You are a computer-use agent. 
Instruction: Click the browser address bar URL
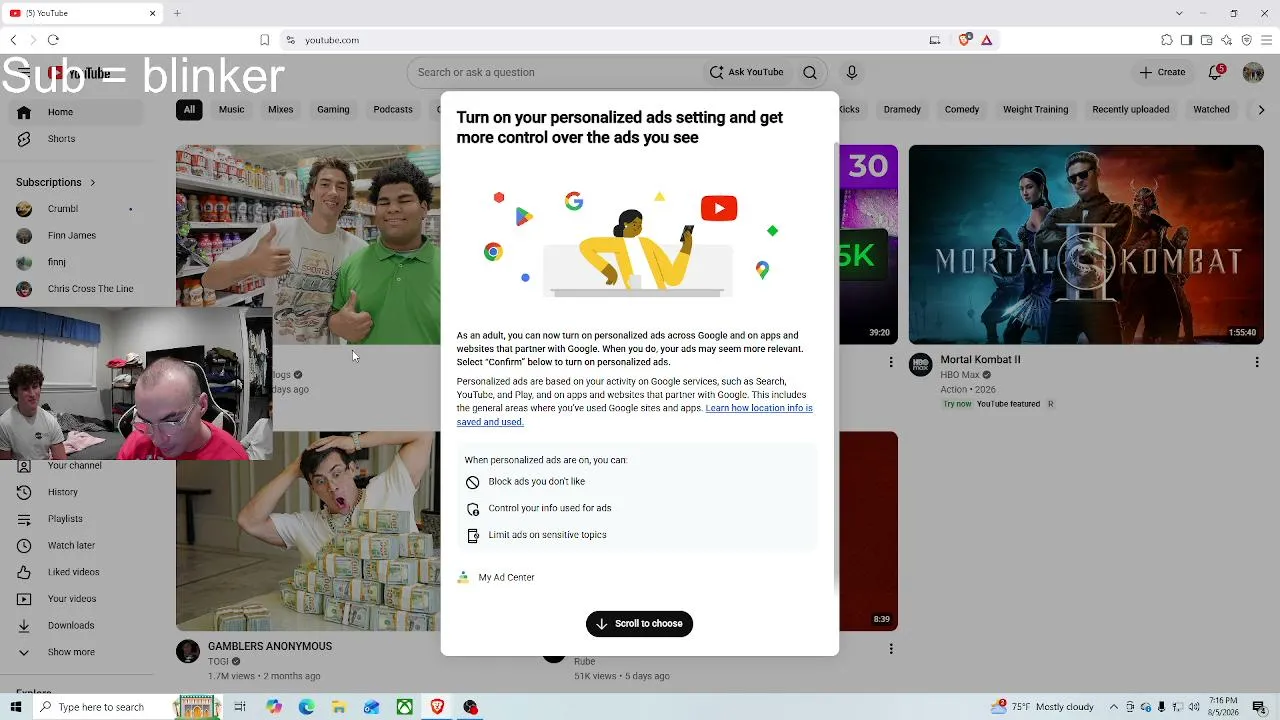332,40
